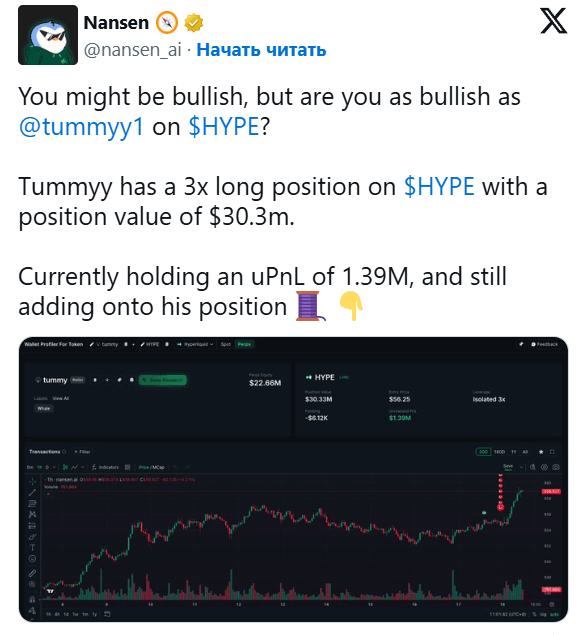
Task: Select the ruler measure tool
Action: 32,573
